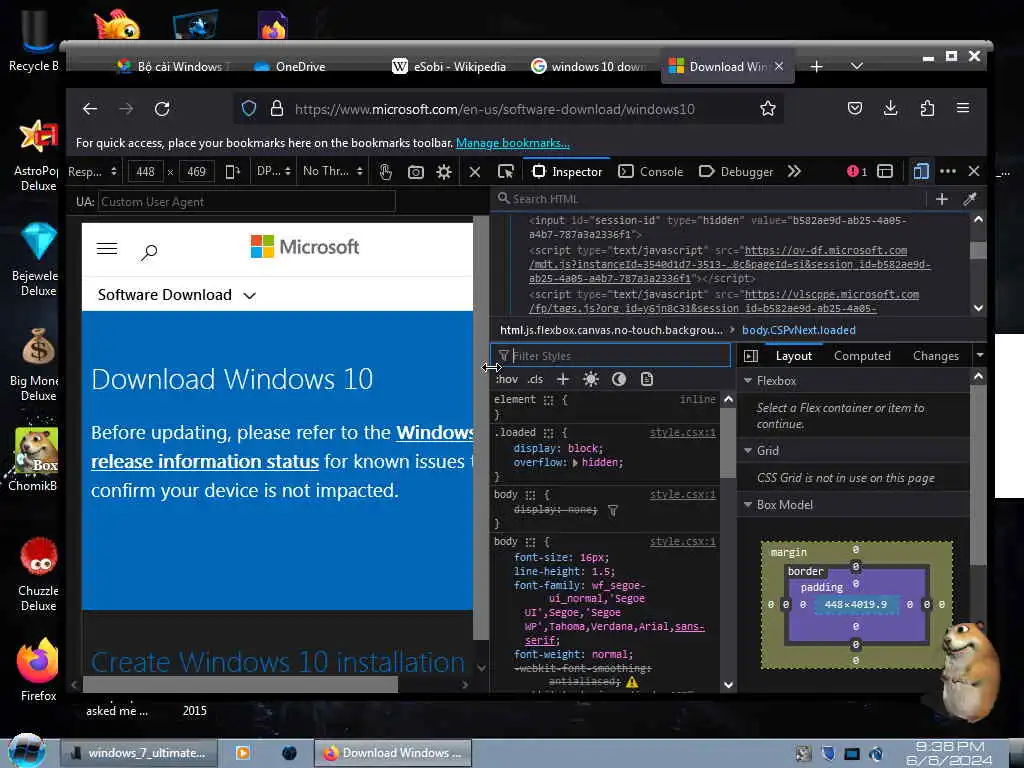Show more developer tools tabs chevron
This screenshot has height=768, width=1024.
(794, 171)
